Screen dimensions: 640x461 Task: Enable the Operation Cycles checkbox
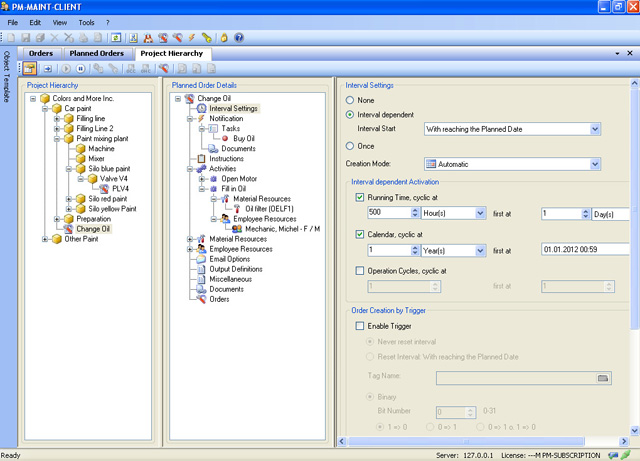(360, 270)
